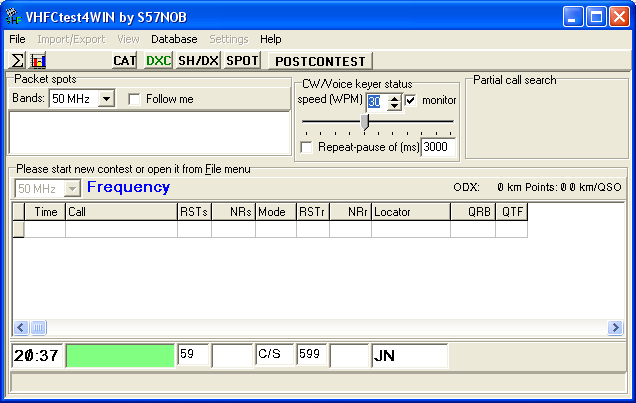Screen dimensions: 636x403
Task: Click the blue Frequency label
Action: pos(128,187)
